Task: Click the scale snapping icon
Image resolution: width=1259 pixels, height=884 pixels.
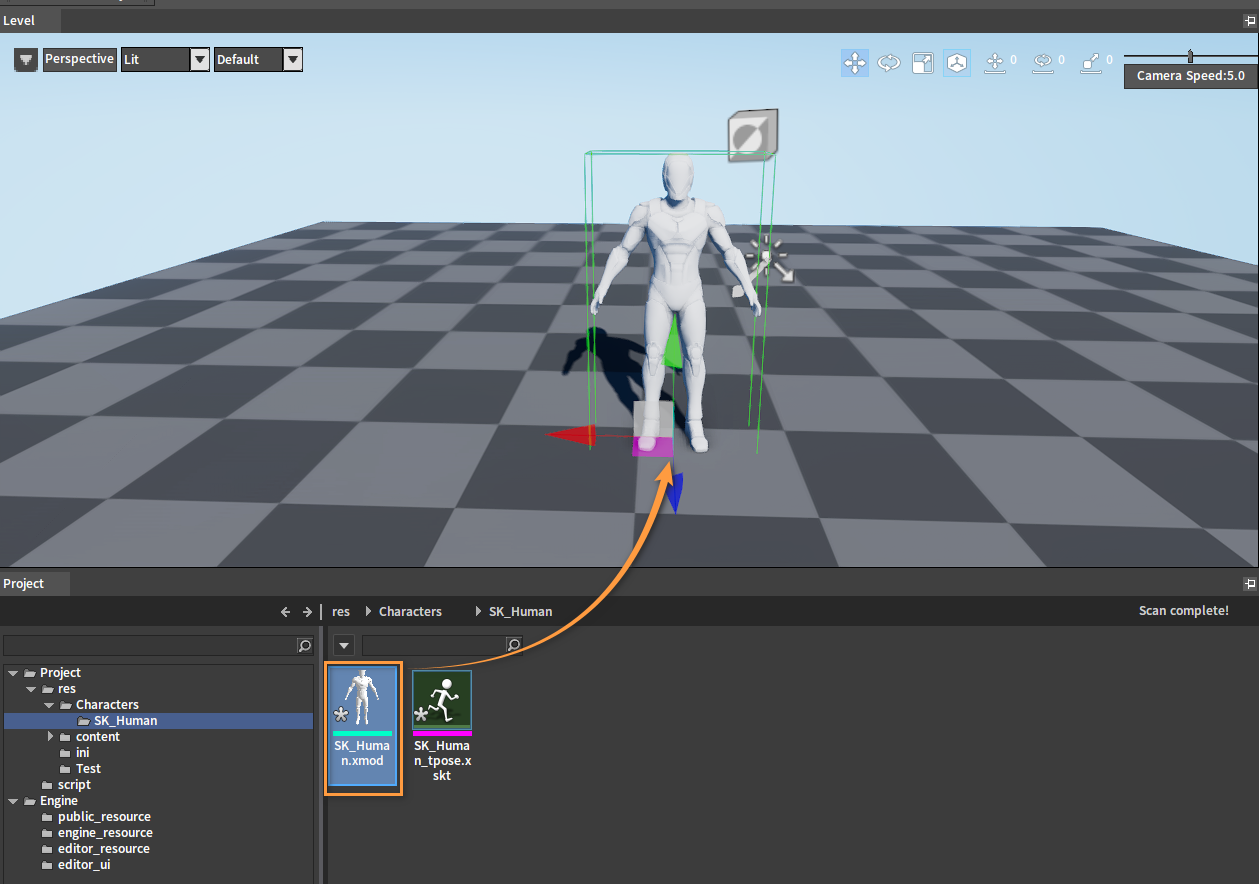Action: point(1091,63)
